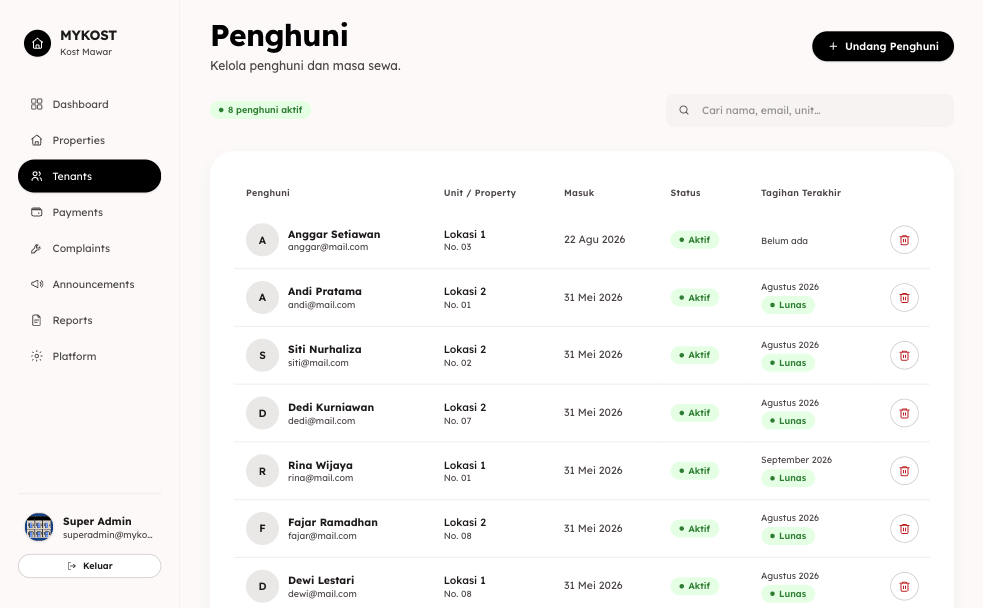Click Siti Nurhaliza's S avatar
Viewport: 983px width, 608px height.
[262, 355]
